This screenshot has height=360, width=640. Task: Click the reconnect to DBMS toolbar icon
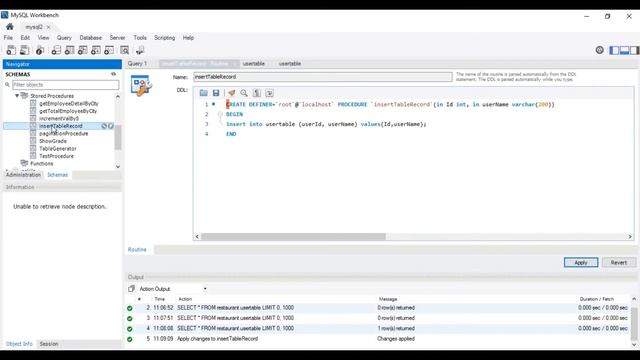[x=140, y=50]
